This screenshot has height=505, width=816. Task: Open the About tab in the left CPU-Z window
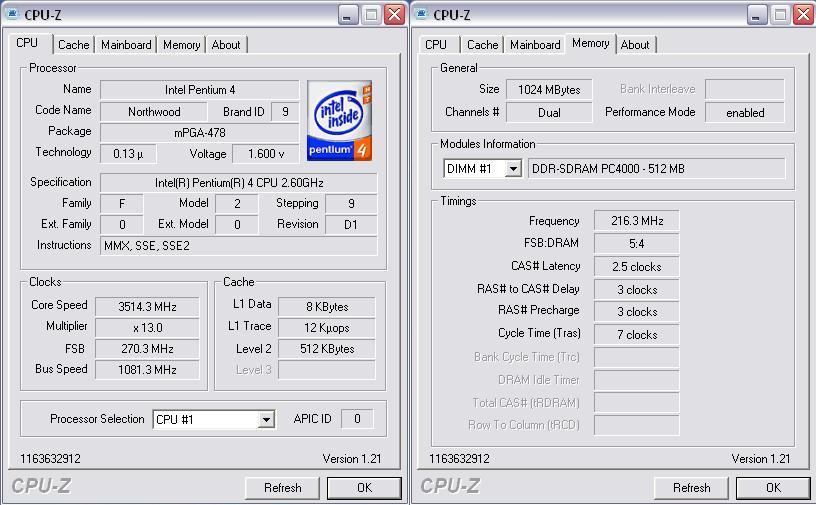(x=226, y=45)
